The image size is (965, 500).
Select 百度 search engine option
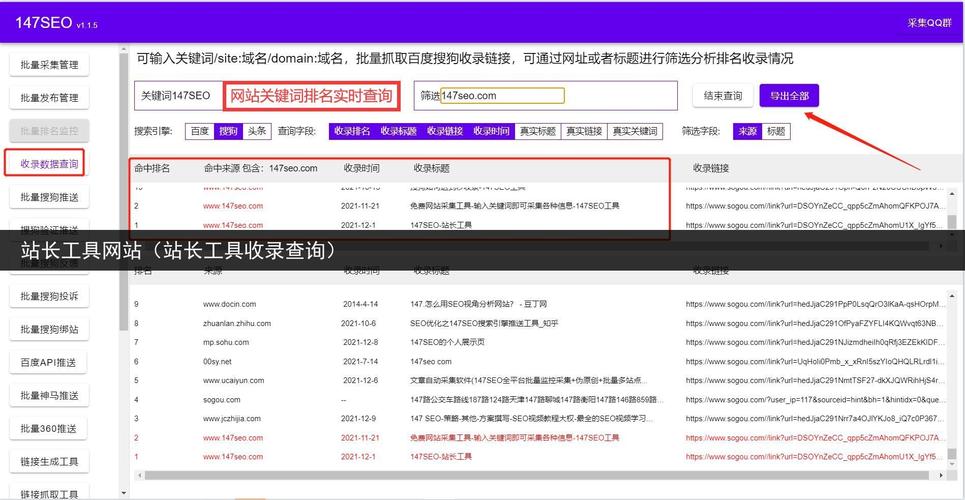199,131
